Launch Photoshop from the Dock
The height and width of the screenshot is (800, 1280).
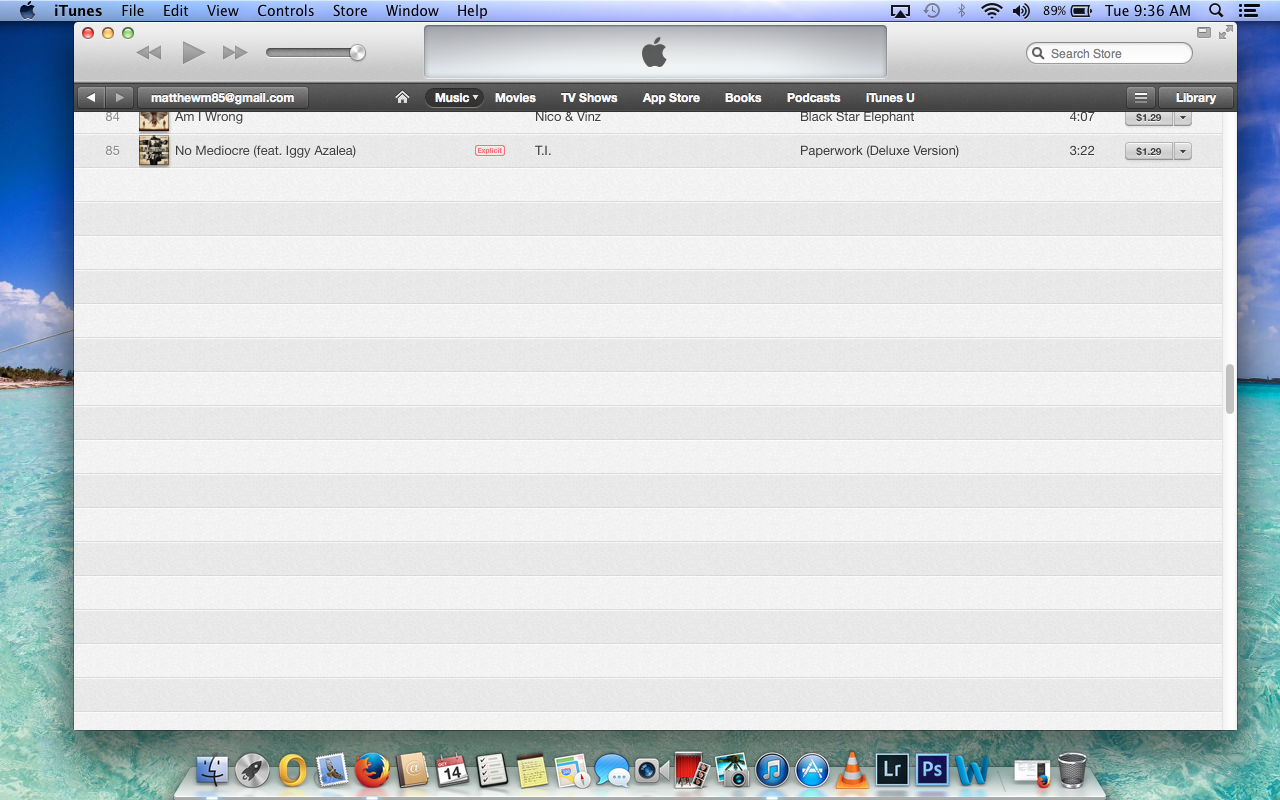click(932, 769)
